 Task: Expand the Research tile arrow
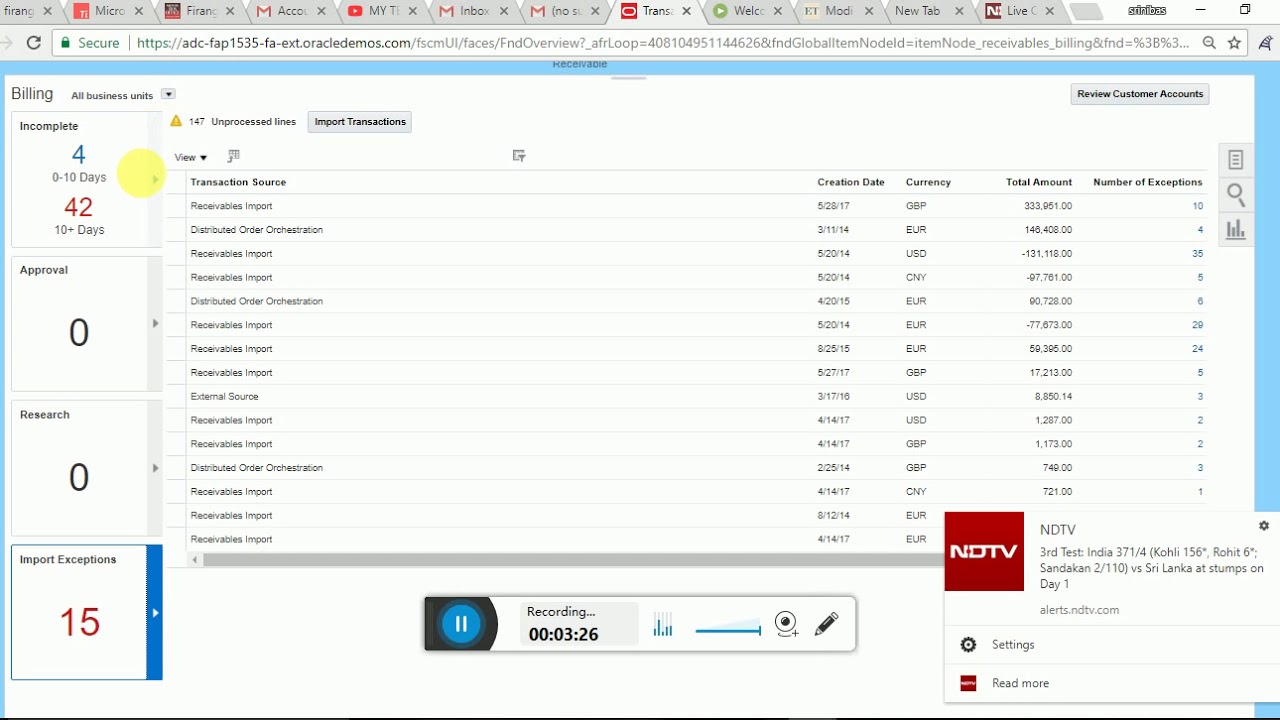155,468
